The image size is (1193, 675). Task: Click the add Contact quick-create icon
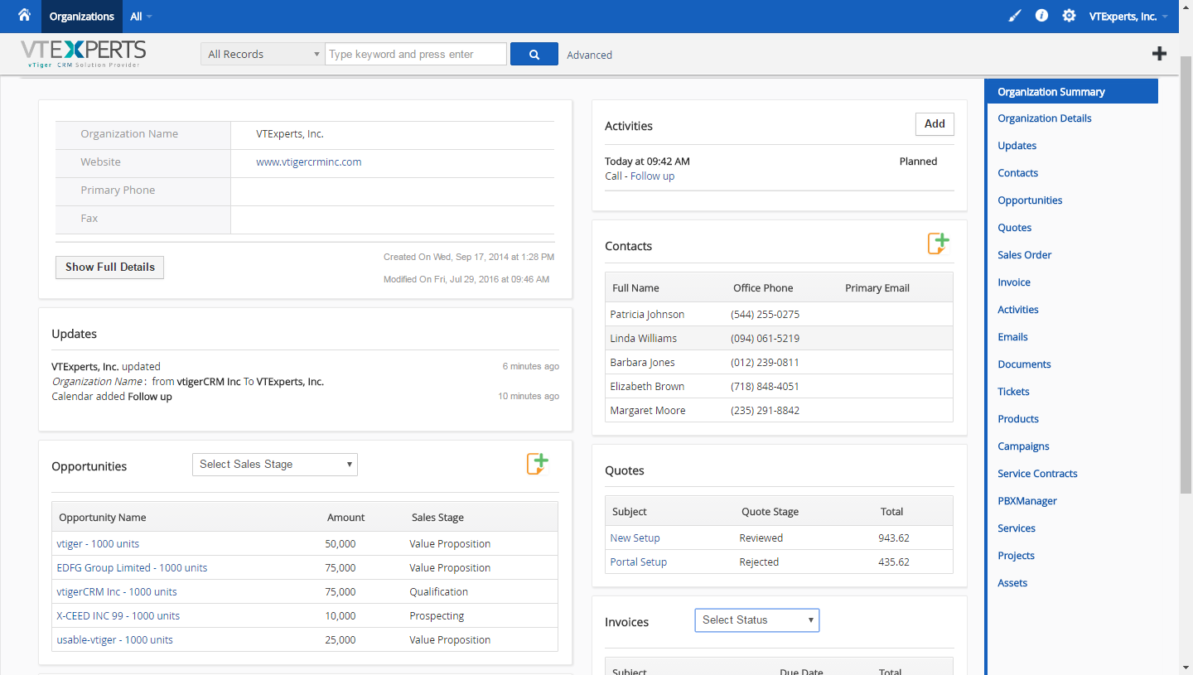click(x=938, y=242)
